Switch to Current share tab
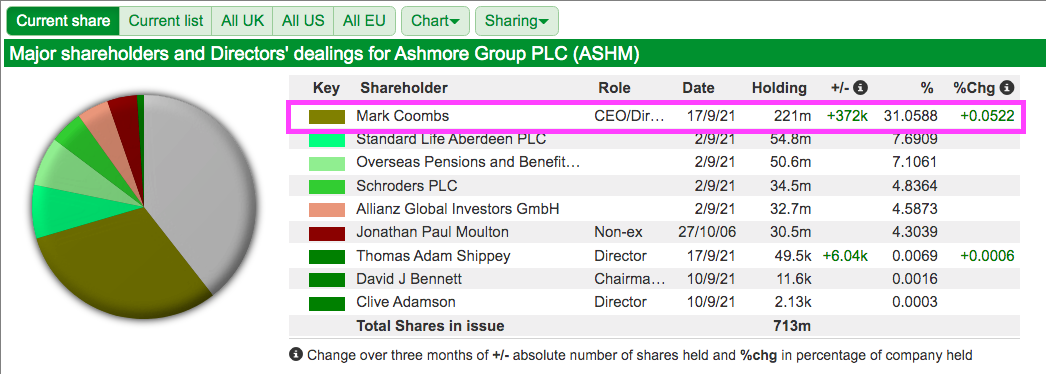 tap(63, 21)
